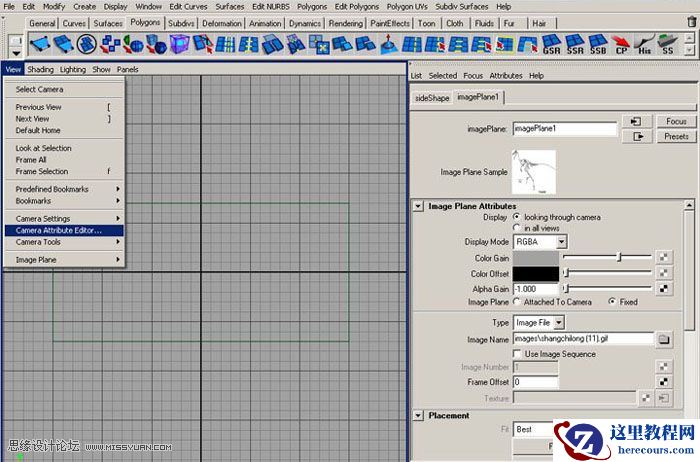
Task: Switch to the Rendering shelf tab
Action: coord(346,23)
